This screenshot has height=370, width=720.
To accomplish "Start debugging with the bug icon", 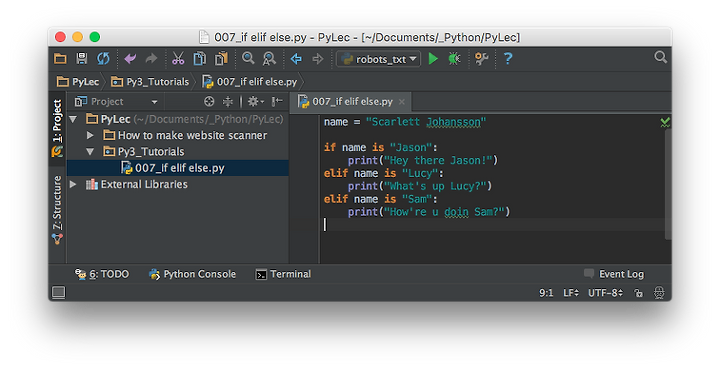I will [x=454, y=59].
